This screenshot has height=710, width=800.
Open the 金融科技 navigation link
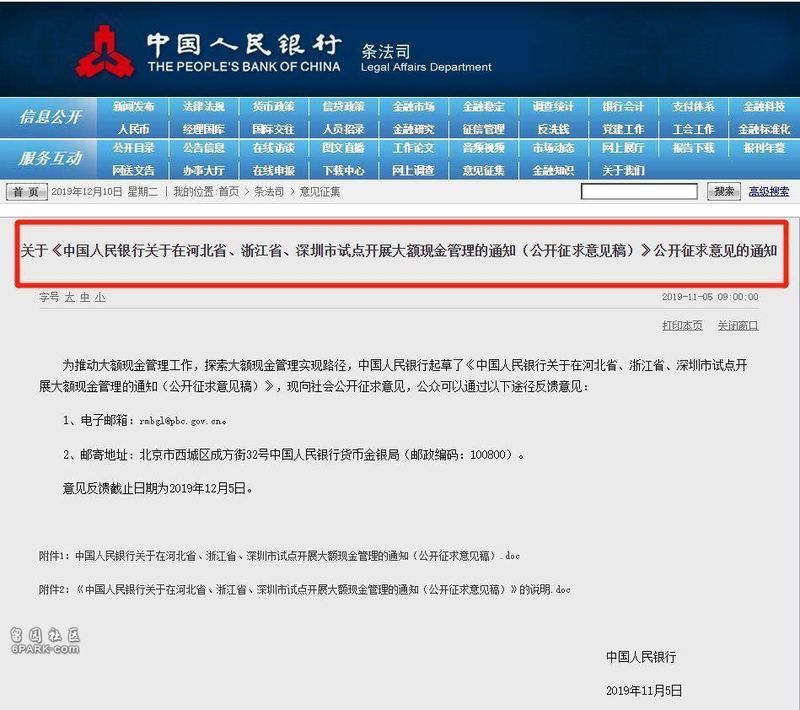pos(764,107)
